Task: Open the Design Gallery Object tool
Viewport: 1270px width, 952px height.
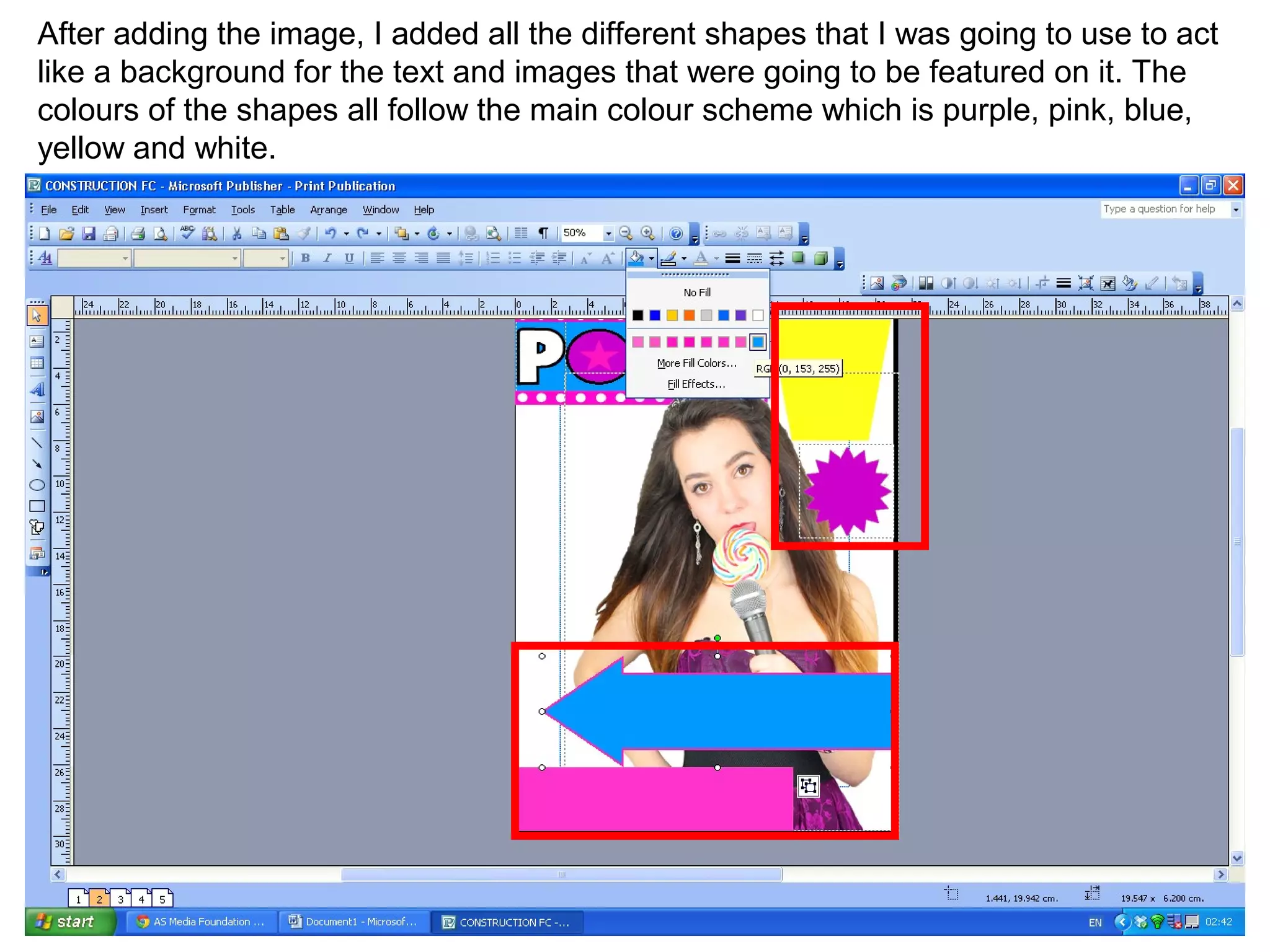Action: pyautogui.click(x=37, y=553)
